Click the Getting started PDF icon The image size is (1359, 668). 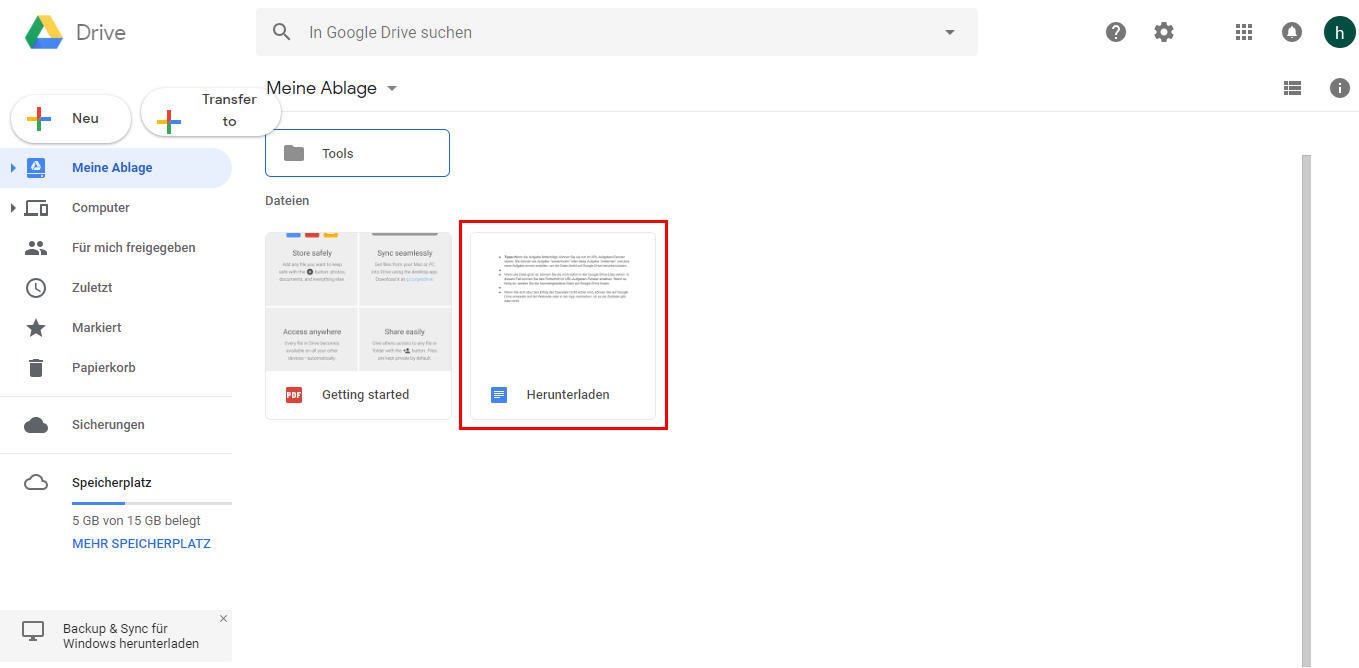(x=294, y=395)
